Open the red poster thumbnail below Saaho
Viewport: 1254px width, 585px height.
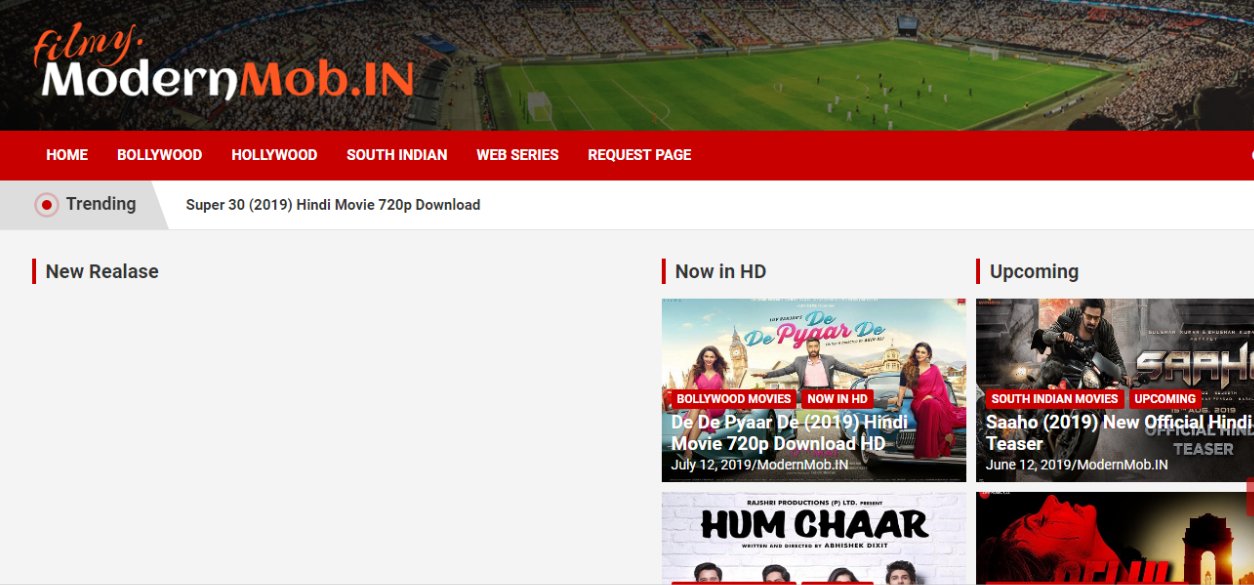[x=1115, y=538]
